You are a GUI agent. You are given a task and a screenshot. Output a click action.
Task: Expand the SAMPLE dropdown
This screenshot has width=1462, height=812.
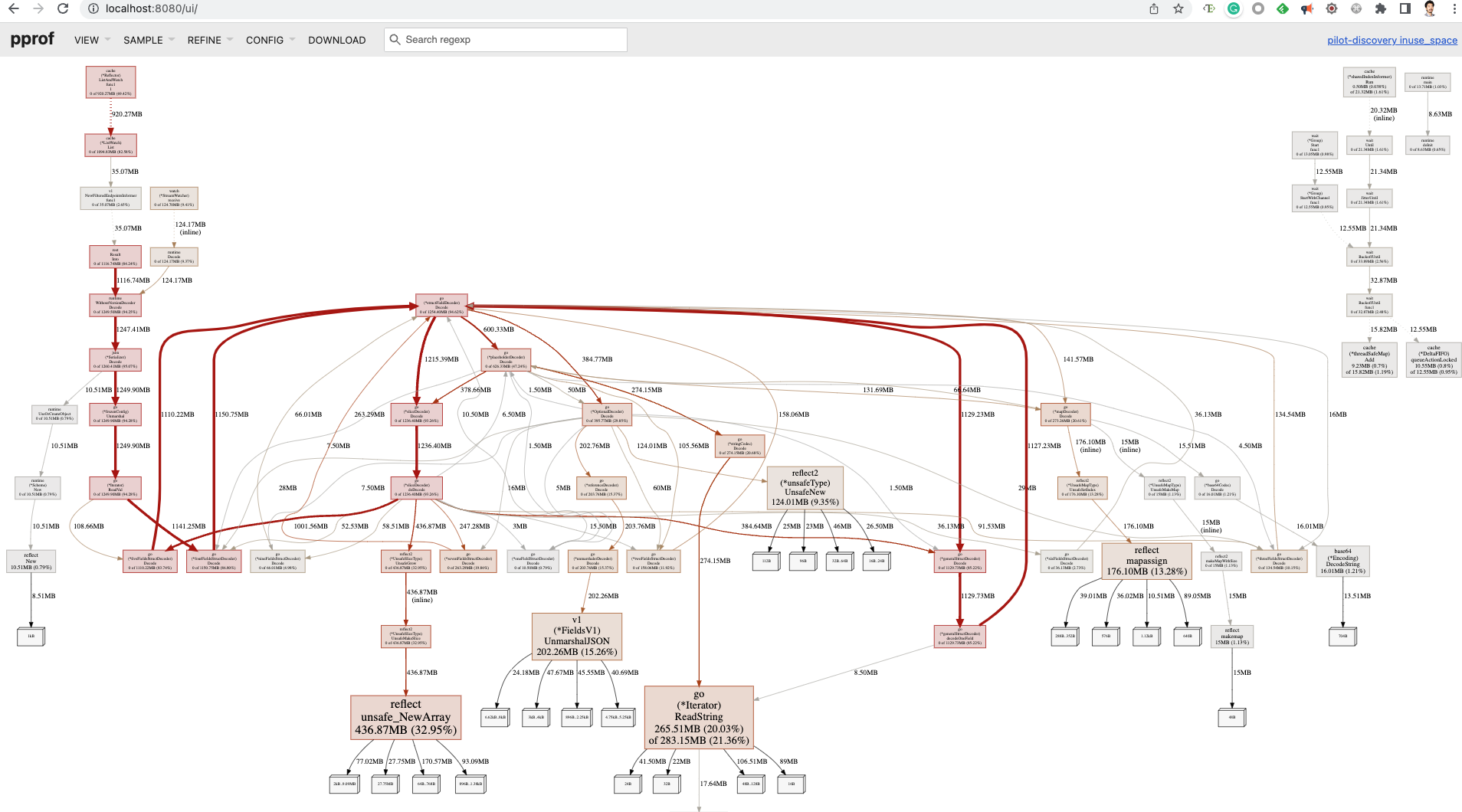click(144, 39)
